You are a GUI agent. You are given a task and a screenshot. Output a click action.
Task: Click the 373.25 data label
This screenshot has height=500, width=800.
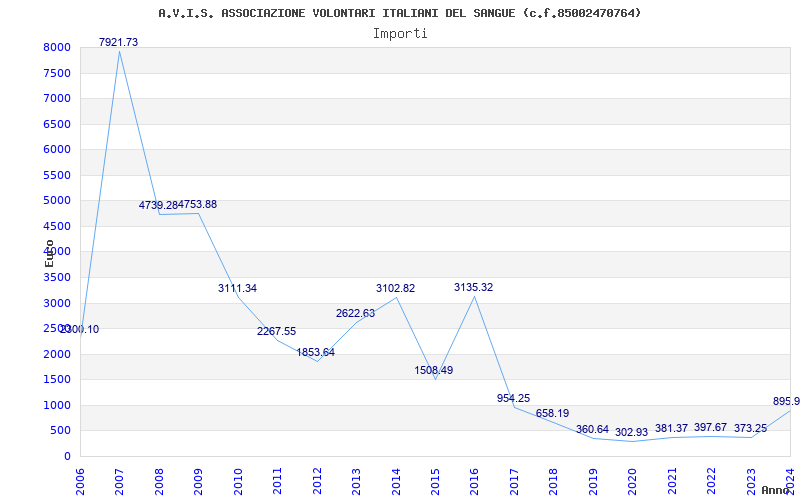point(750,429)
